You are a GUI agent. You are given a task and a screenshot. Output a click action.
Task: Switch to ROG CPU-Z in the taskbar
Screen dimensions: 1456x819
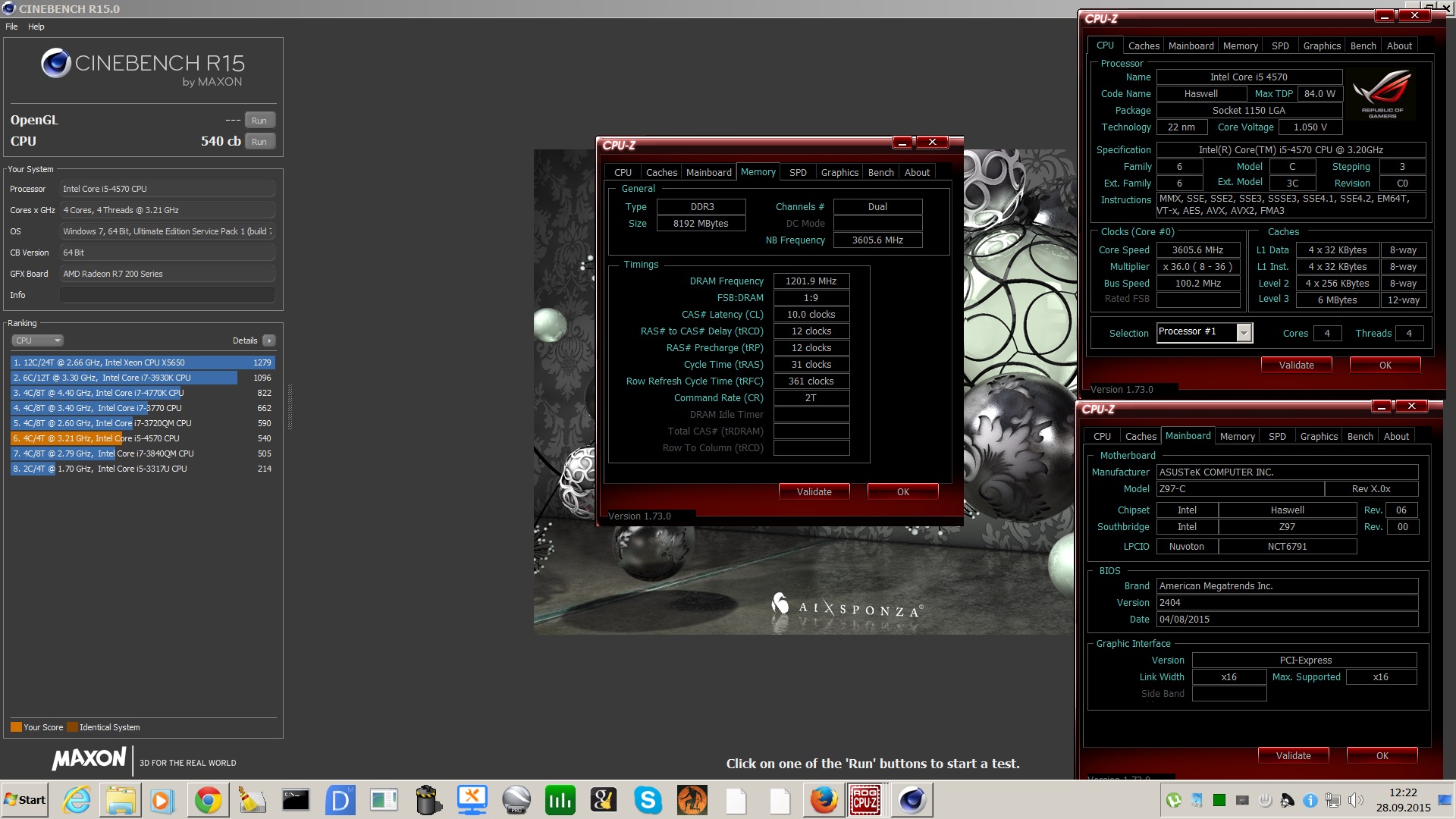(x=865, y=800)
